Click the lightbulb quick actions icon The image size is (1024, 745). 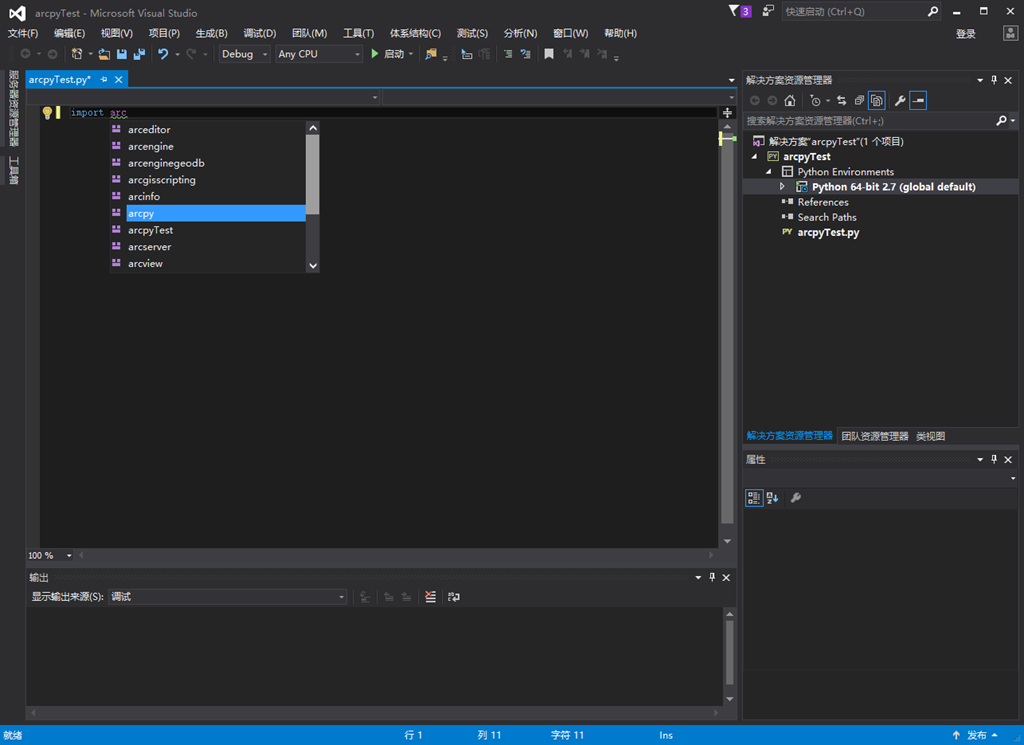pos(47,113)
